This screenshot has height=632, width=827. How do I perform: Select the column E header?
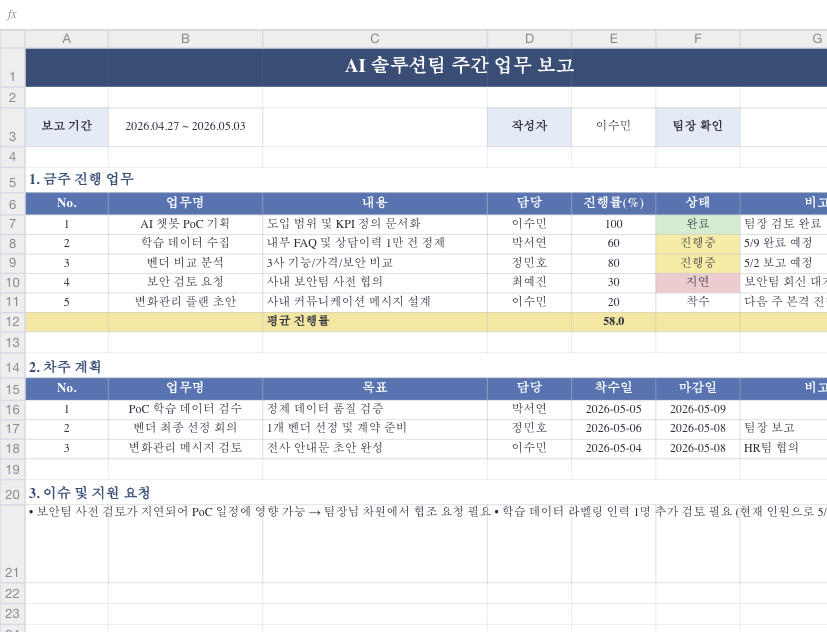(x=613, y=39)
